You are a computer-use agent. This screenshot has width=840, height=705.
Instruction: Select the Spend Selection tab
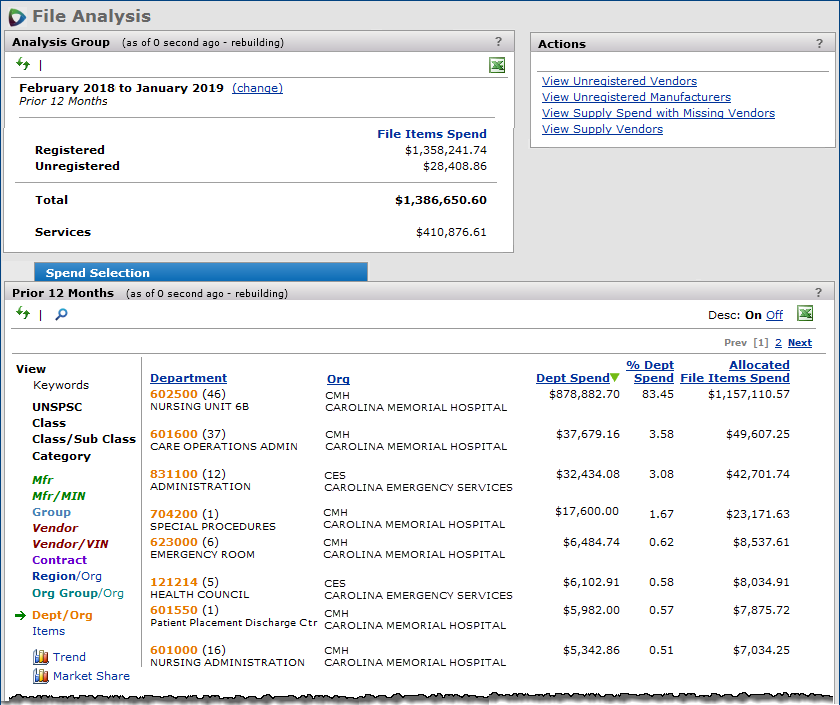[x=98, y=273]
